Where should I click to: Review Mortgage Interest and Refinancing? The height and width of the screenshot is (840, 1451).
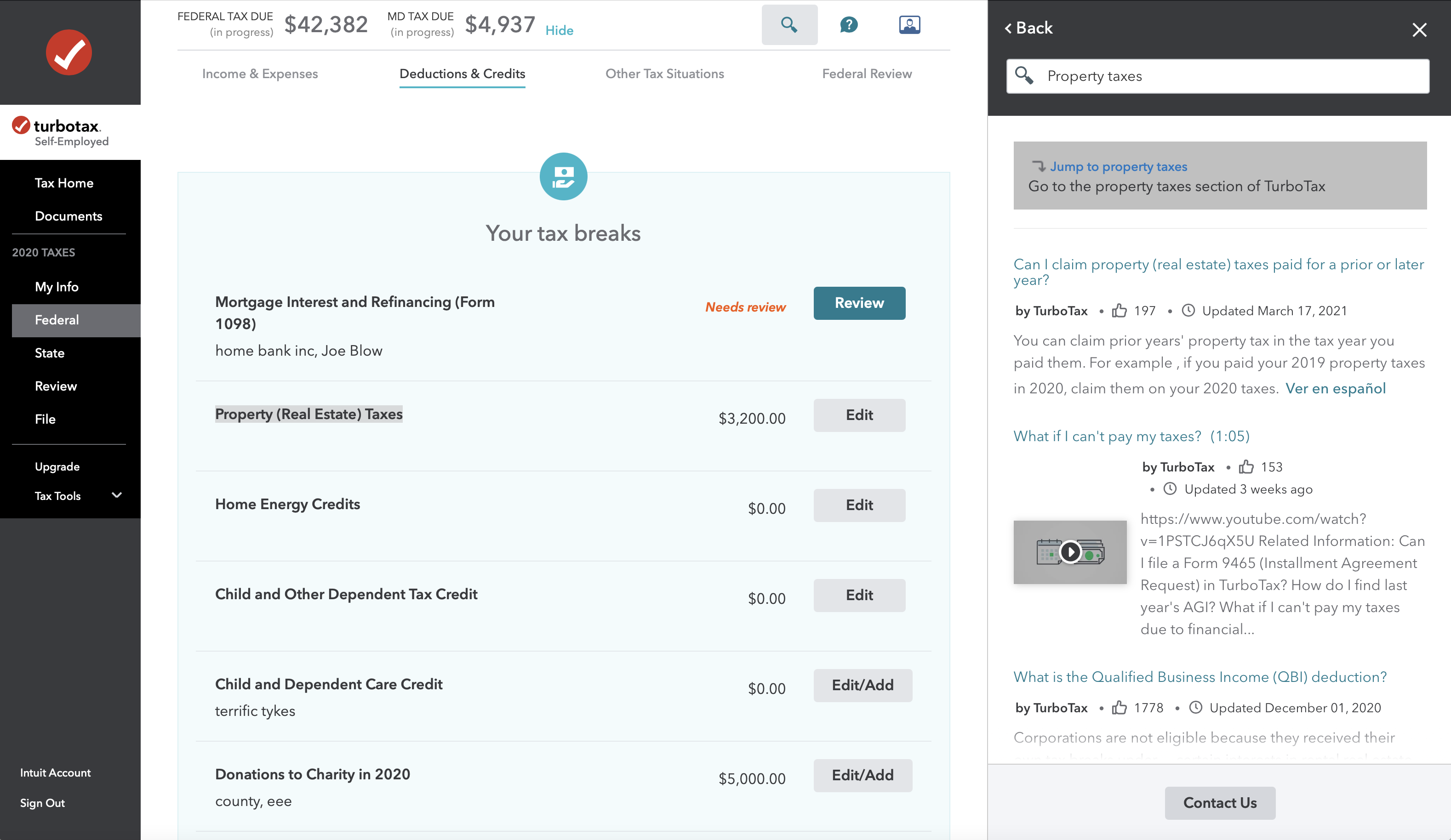(x=859, y=303)
